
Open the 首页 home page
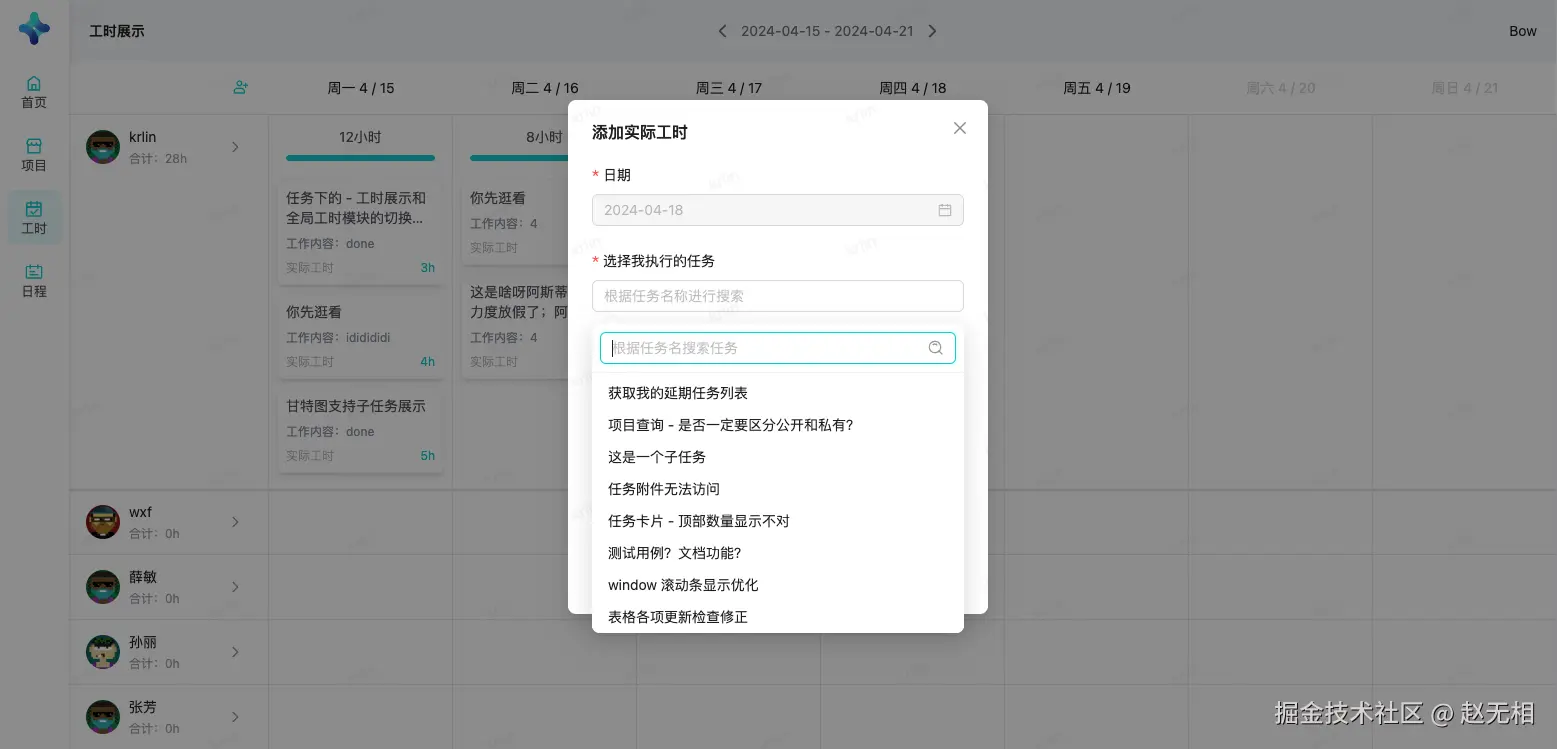click(34, 92)
